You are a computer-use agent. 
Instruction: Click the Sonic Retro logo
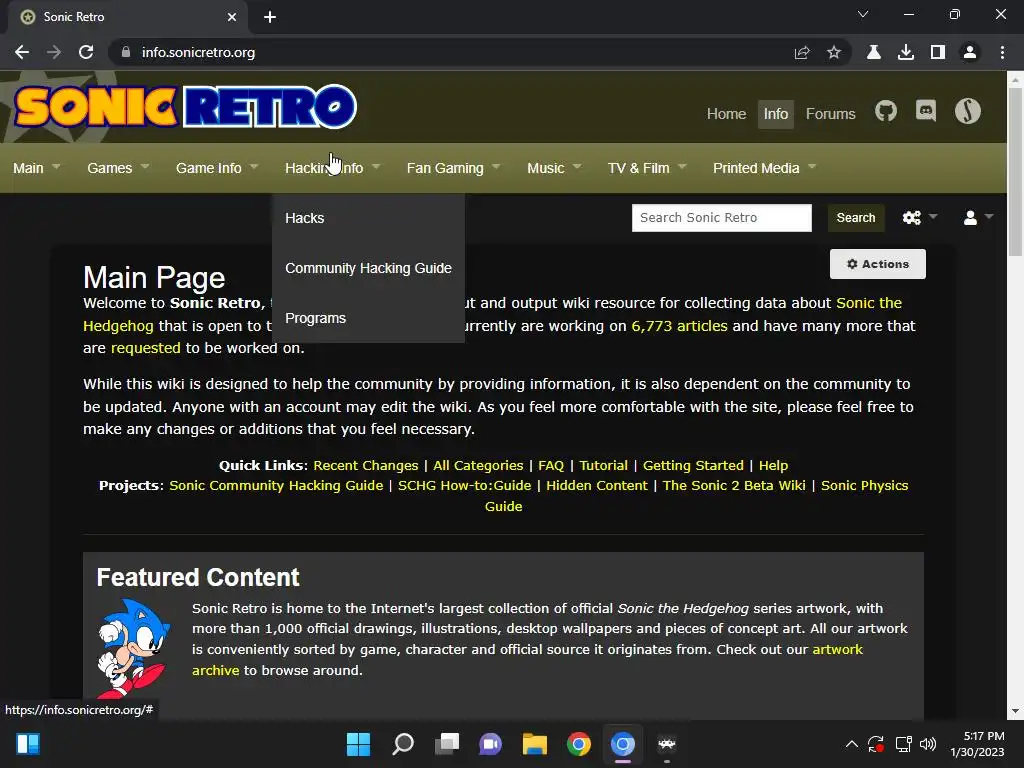pyautogui.click(x=185, y=106)
